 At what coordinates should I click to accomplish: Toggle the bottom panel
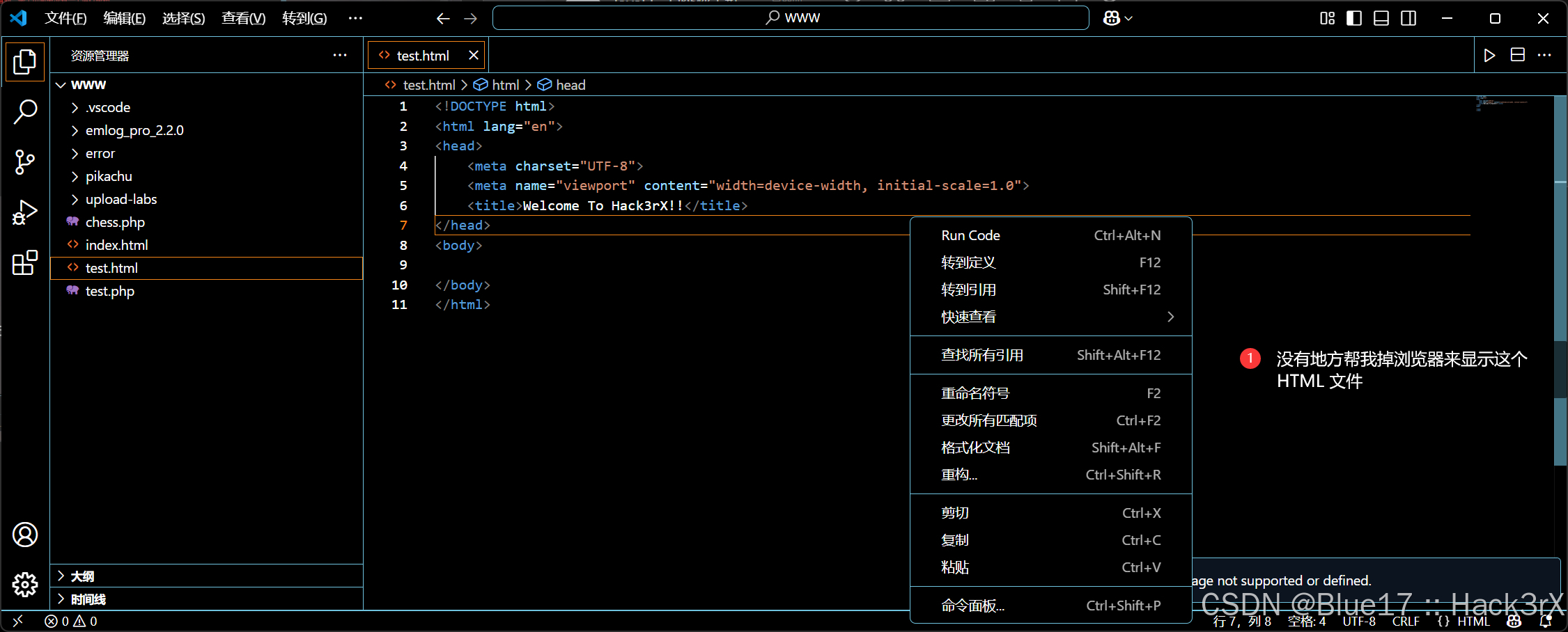pyautogui.click(x=1381, y=18)
